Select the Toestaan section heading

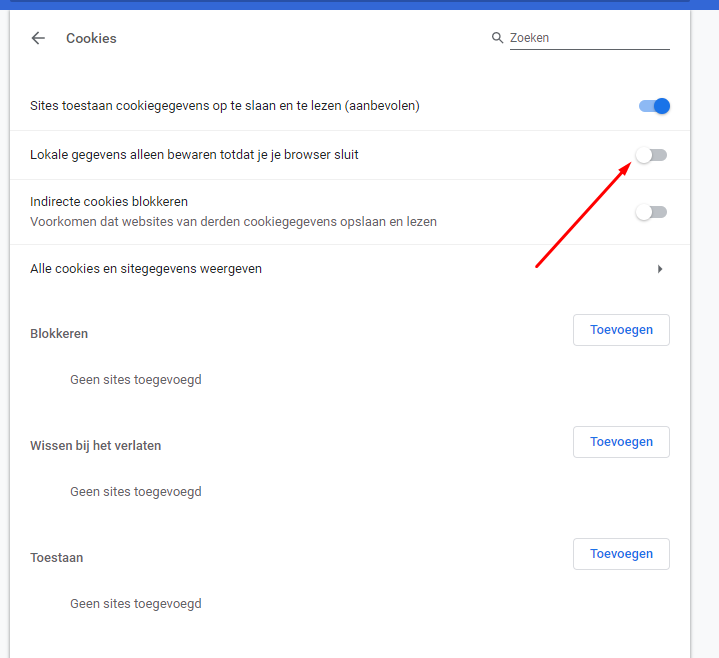tap(56, 558)
